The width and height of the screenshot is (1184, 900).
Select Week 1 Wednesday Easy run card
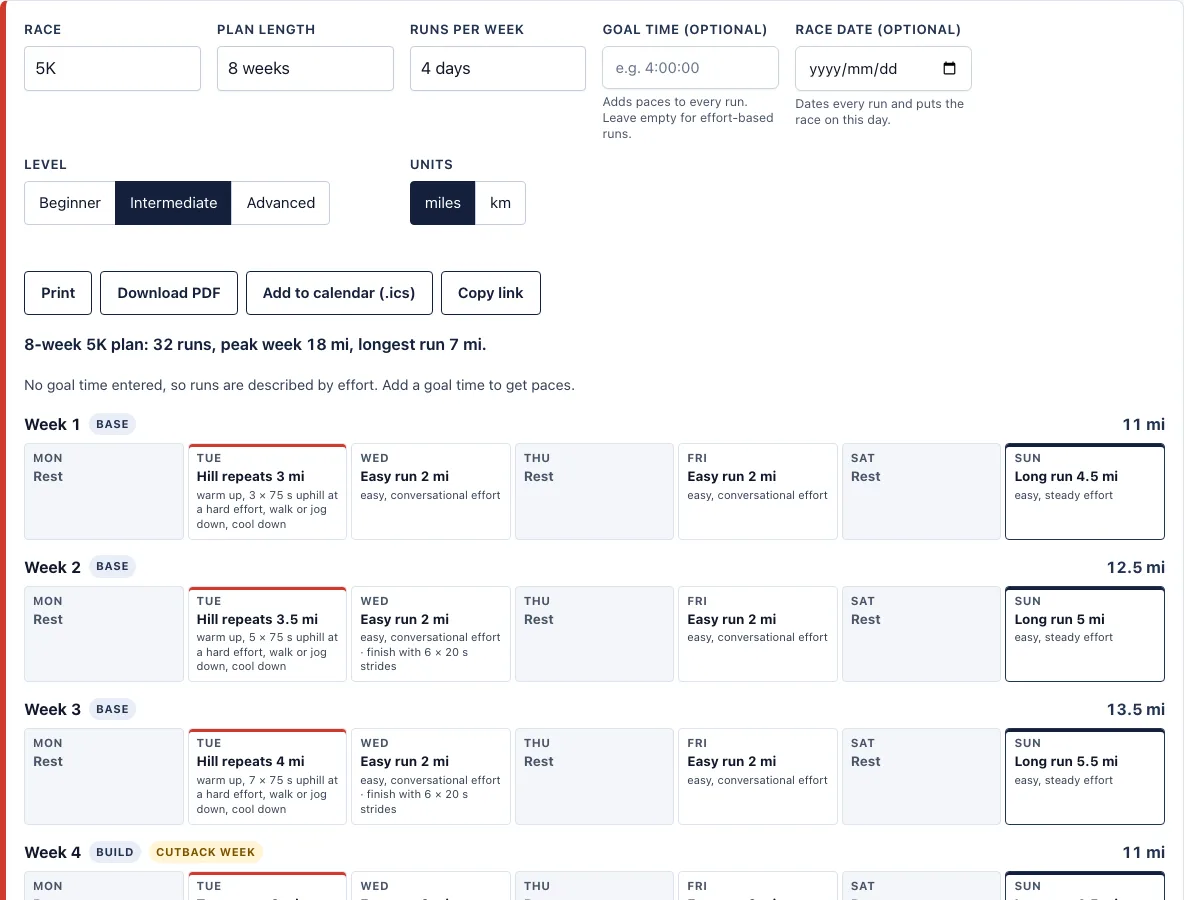430,492
